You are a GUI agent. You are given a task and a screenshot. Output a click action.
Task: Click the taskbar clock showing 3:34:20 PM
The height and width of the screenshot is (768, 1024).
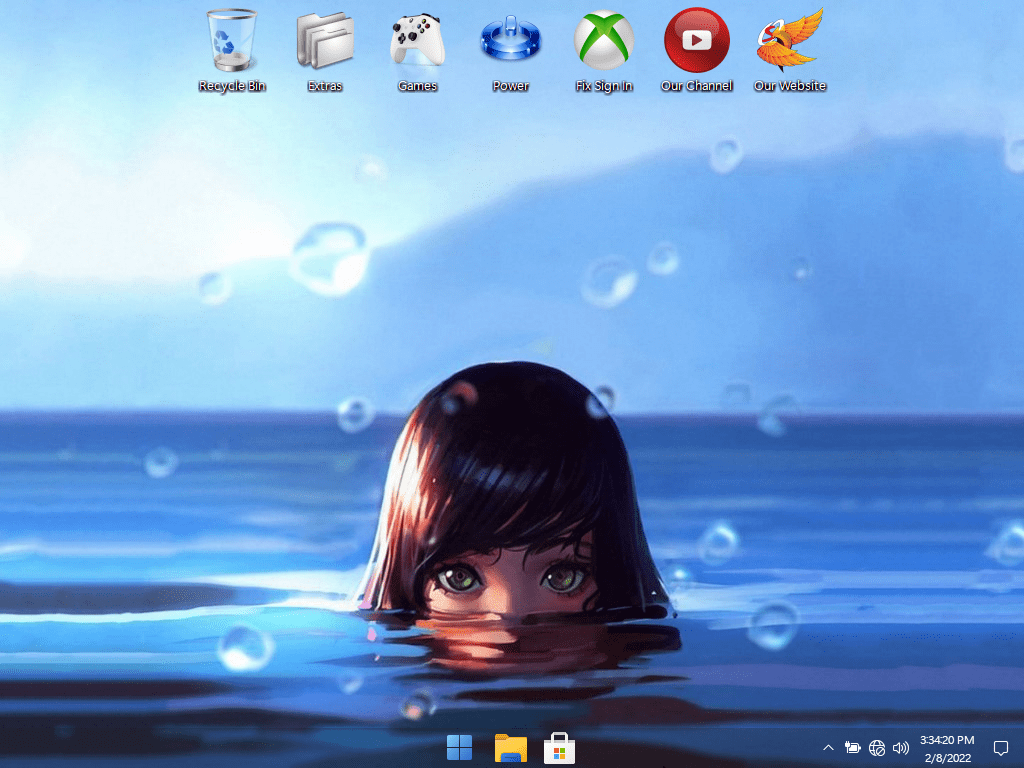(x=947, y=740)
